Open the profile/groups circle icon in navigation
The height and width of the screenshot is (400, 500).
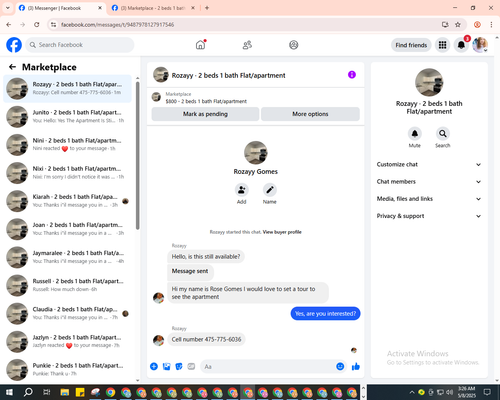point(294,45)
